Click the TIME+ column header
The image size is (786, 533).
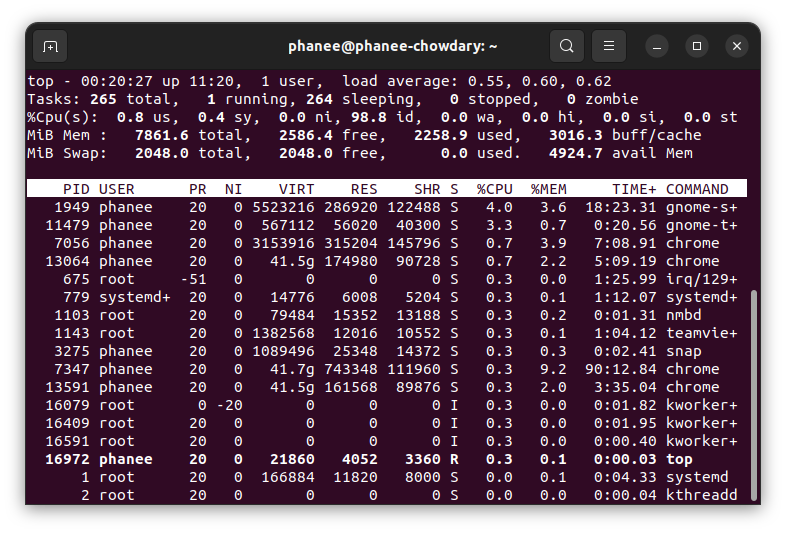pos(634,189)
